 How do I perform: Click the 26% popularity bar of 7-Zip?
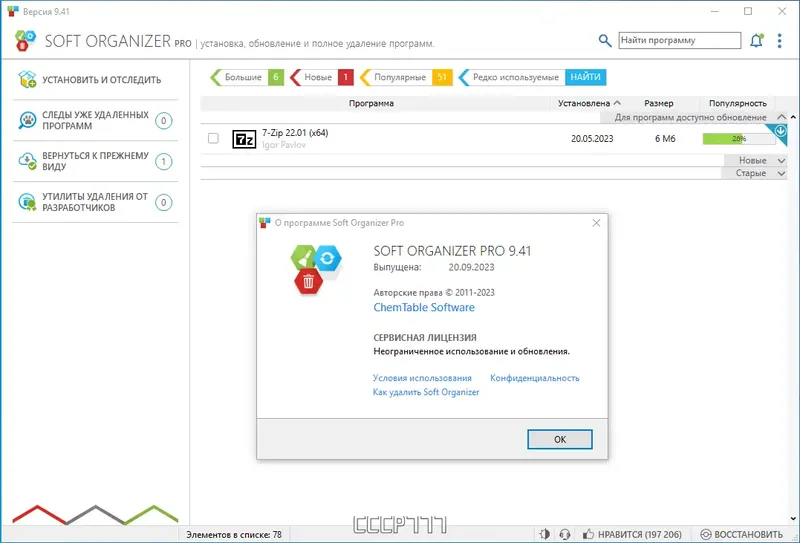point(738,138)
